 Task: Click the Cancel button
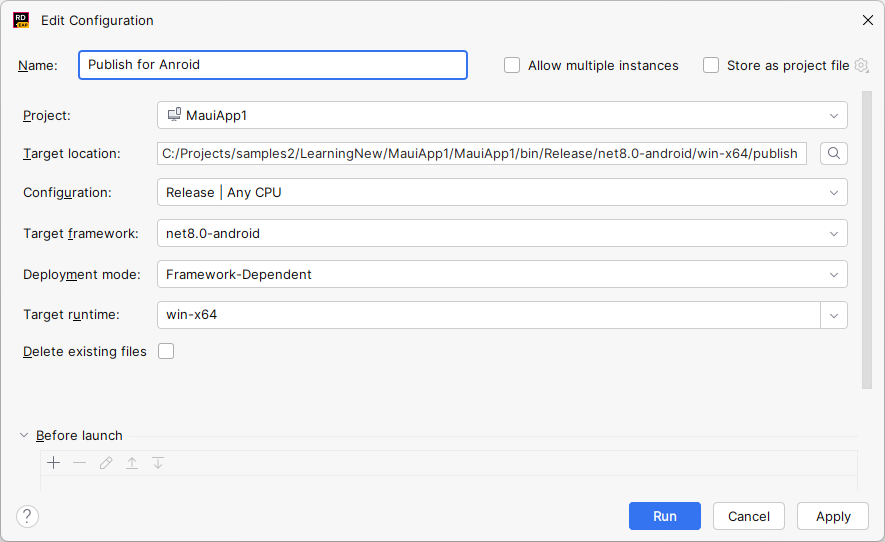[x=748, y=516]
